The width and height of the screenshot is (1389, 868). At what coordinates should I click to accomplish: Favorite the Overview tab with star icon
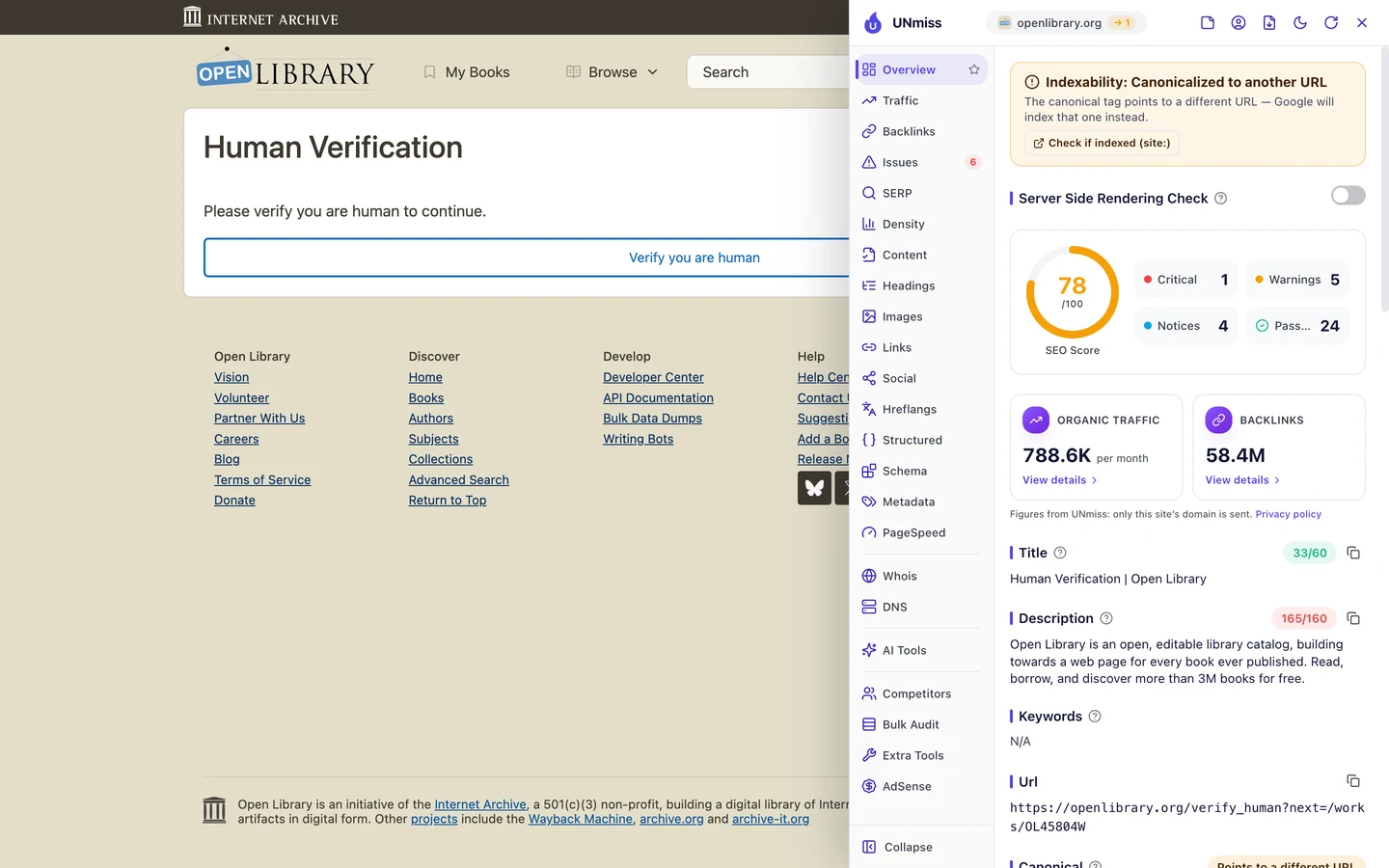pos(974,69)
